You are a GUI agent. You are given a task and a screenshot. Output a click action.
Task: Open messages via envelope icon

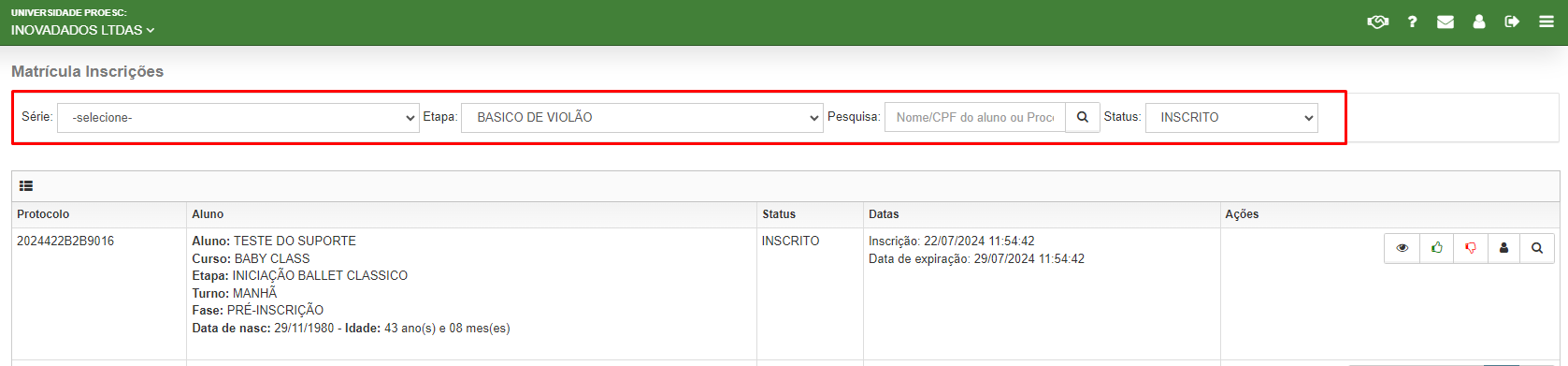(x=1446, y=22)
